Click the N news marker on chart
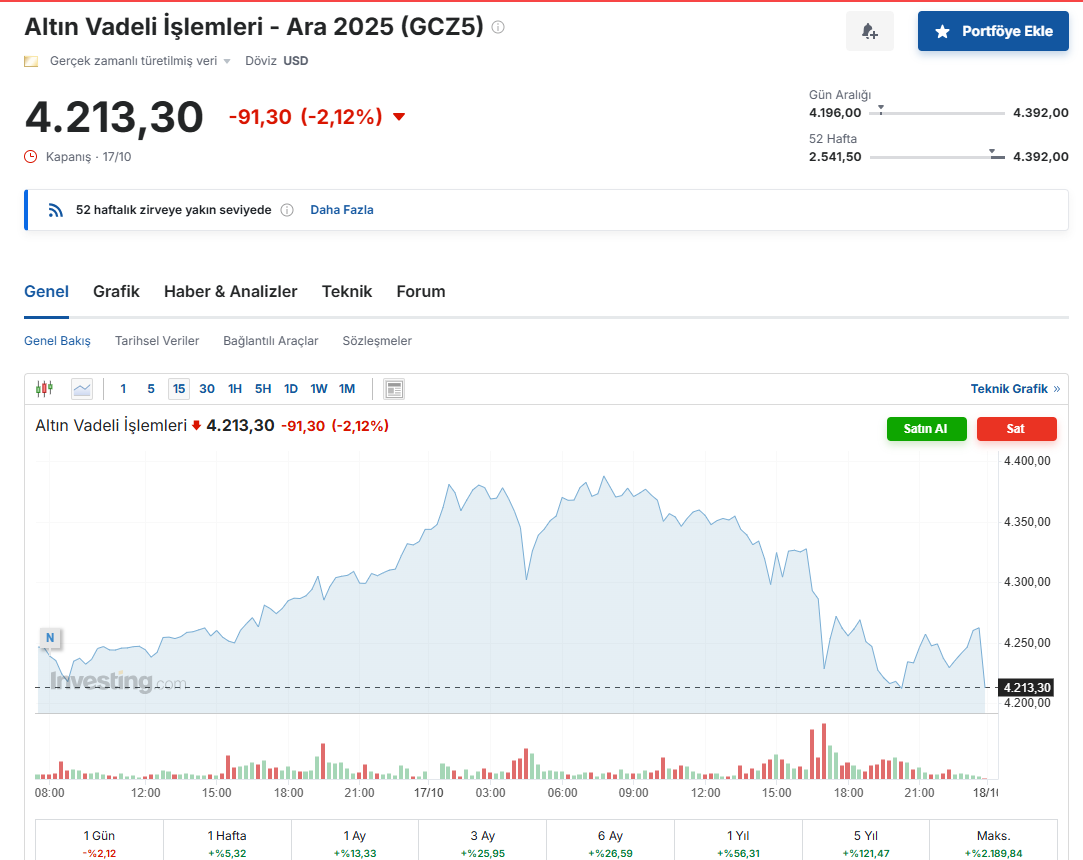The image size is (1083, 860). (x=49, y=637)
